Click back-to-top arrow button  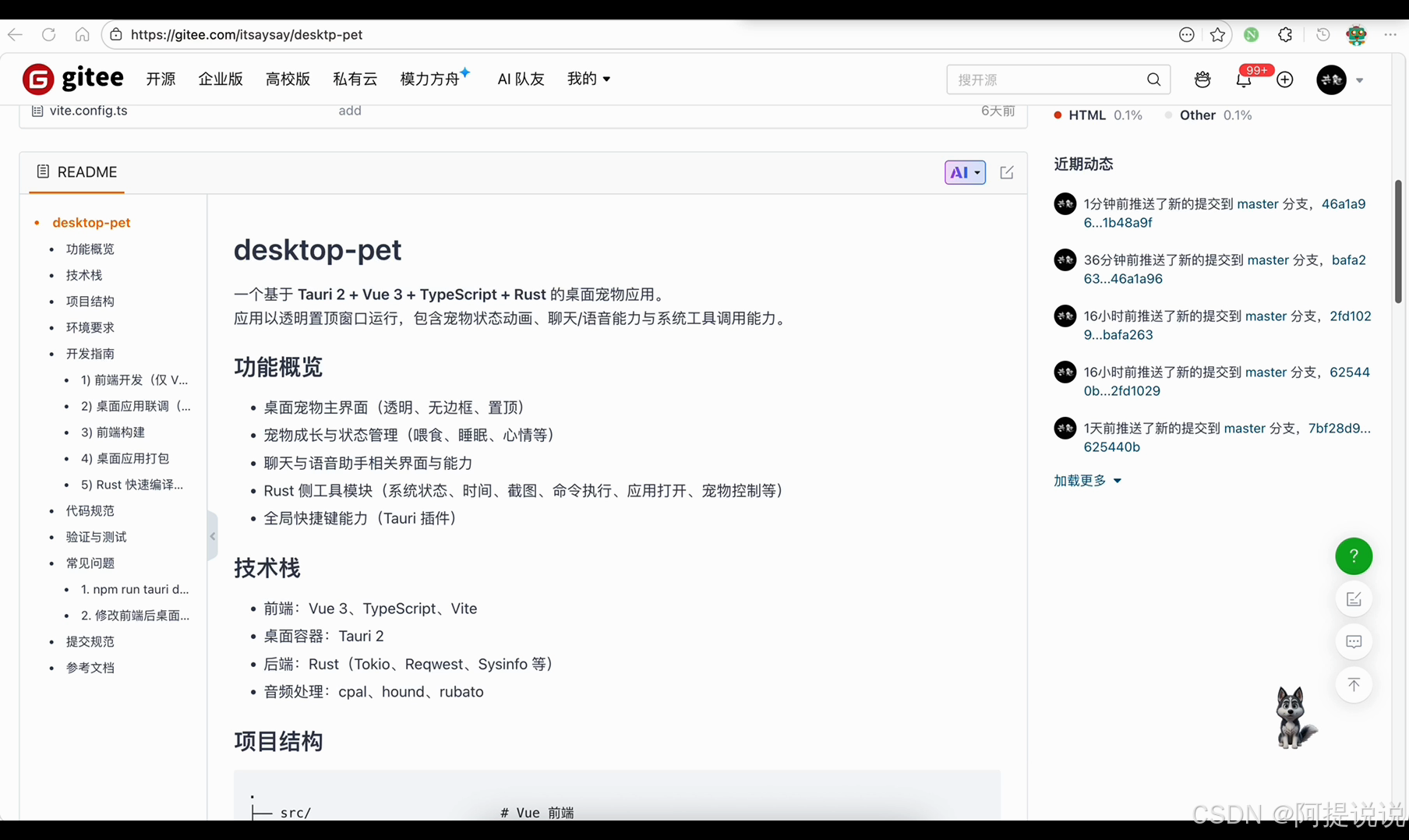point(1354,685)
